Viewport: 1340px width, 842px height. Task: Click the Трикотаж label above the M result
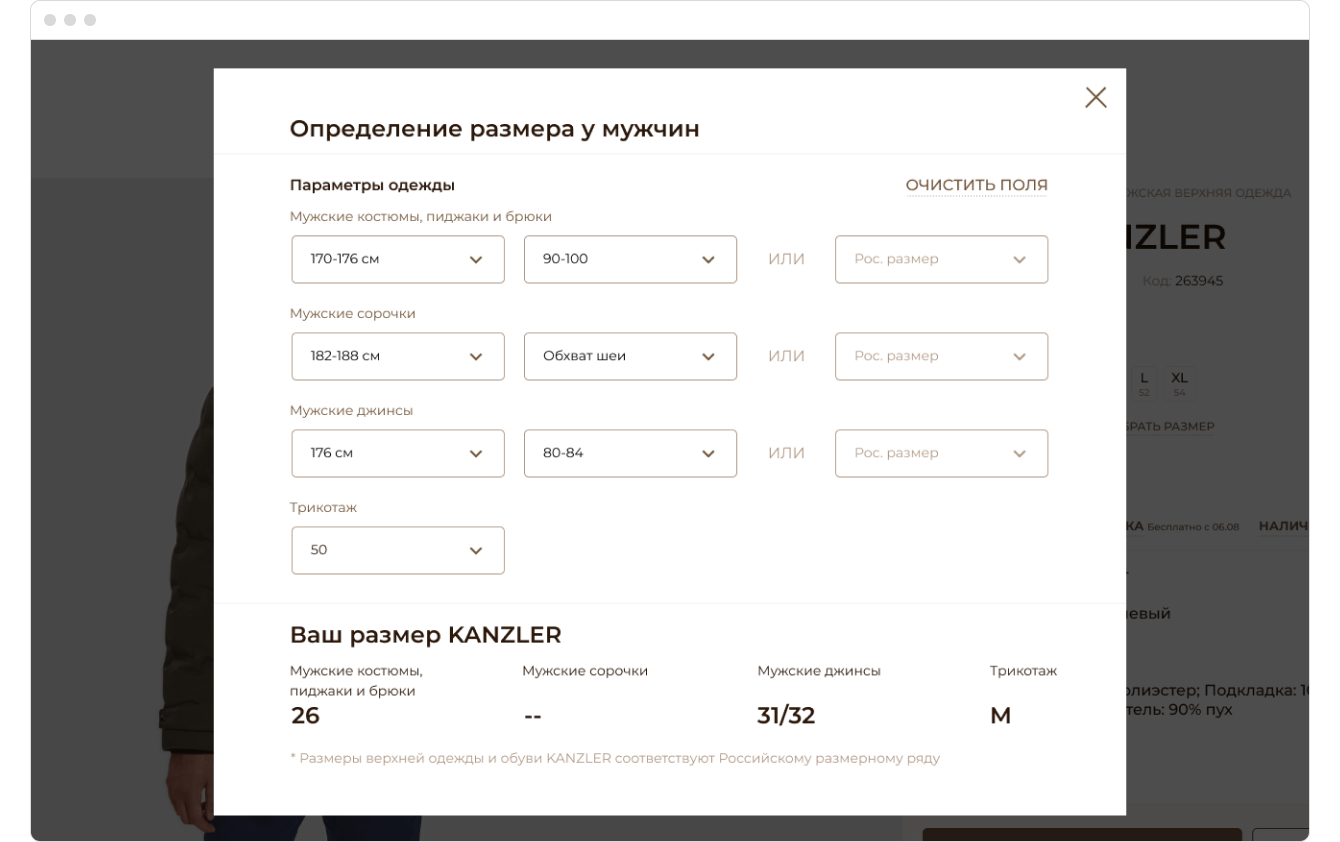[x=1023, y=670]
